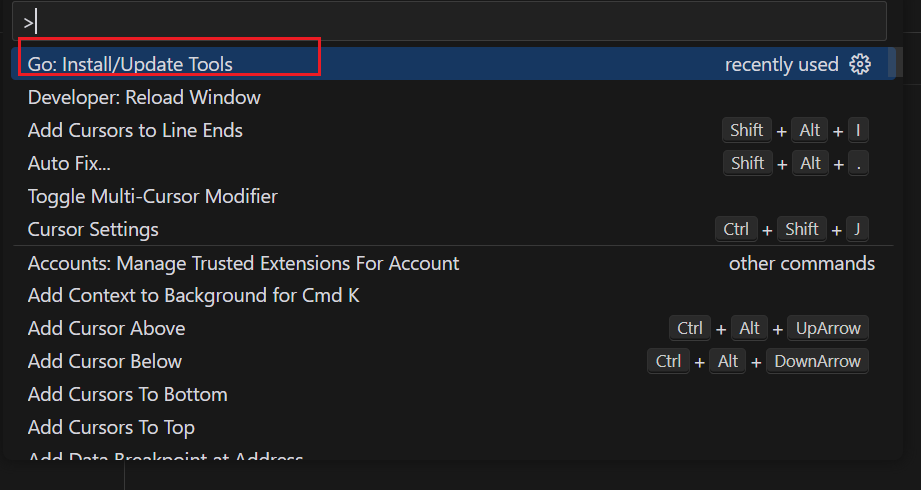This screenshot has width=921, height=490.
Task: Select Add Cursor Below command
Action: [105, 361]
